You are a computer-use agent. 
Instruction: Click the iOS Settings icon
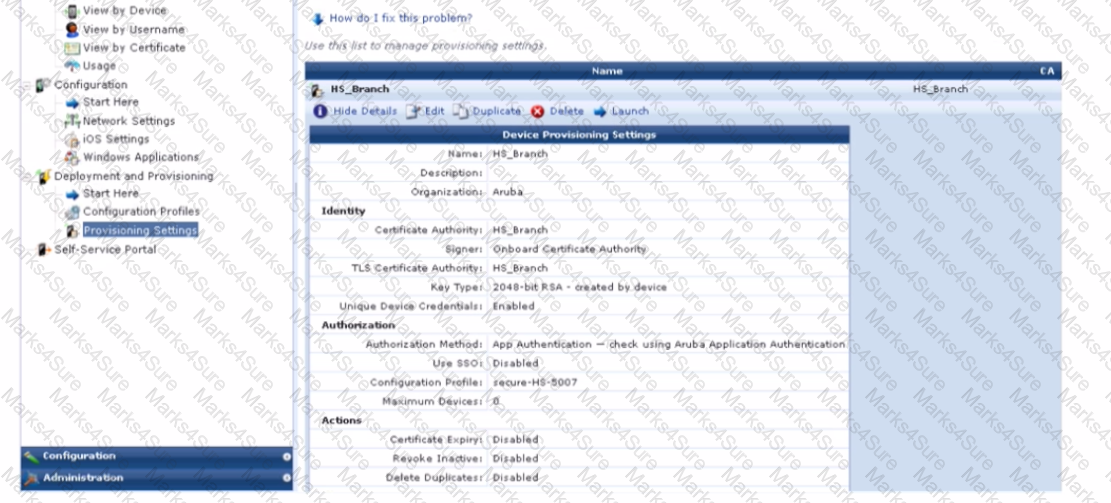[x=72, y=140]
